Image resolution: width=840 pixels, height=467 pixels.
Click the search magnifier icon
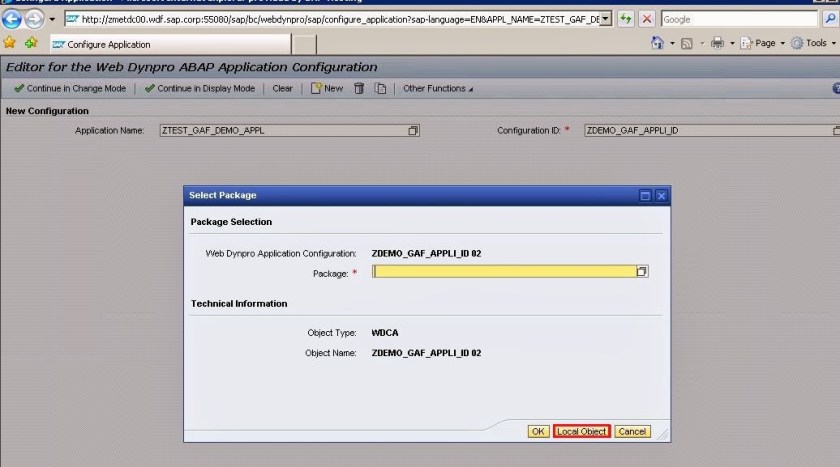830,19
